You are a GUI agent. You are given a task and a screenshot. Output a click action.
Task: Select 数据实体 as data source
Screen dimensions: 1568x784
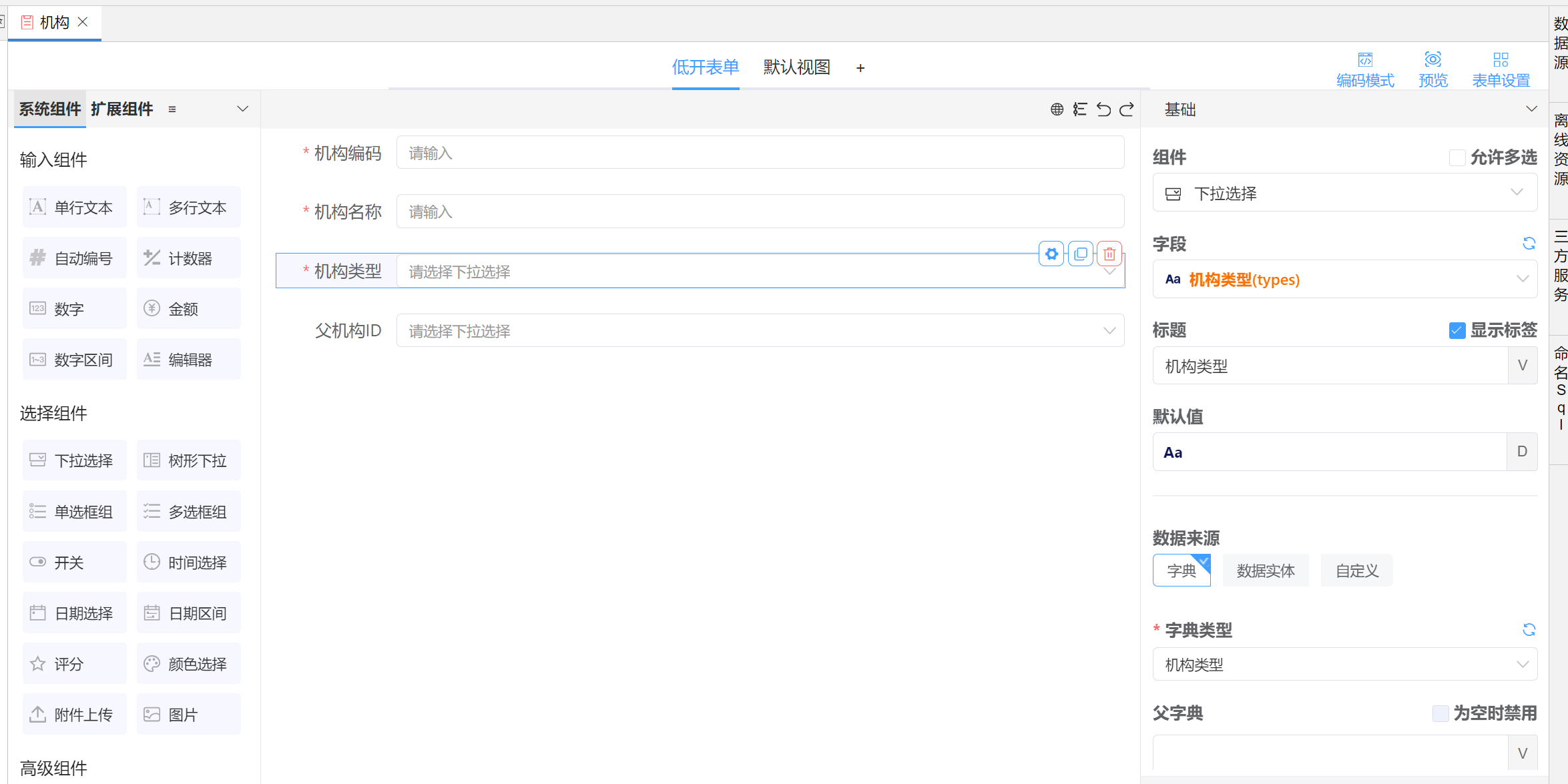pos(1265,571)
